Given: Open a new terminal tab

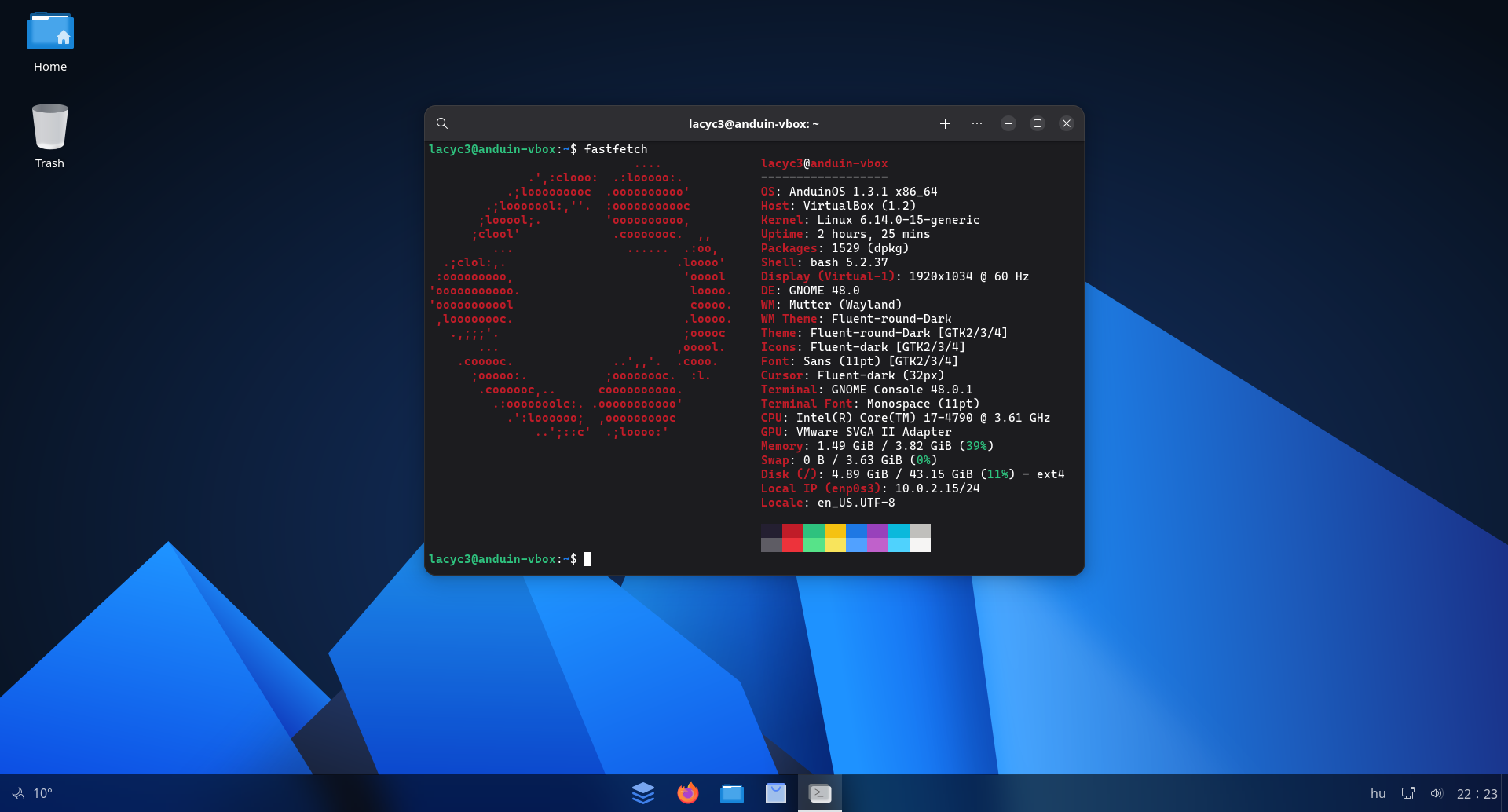Looking at the screenshot, I should (945, 123).
